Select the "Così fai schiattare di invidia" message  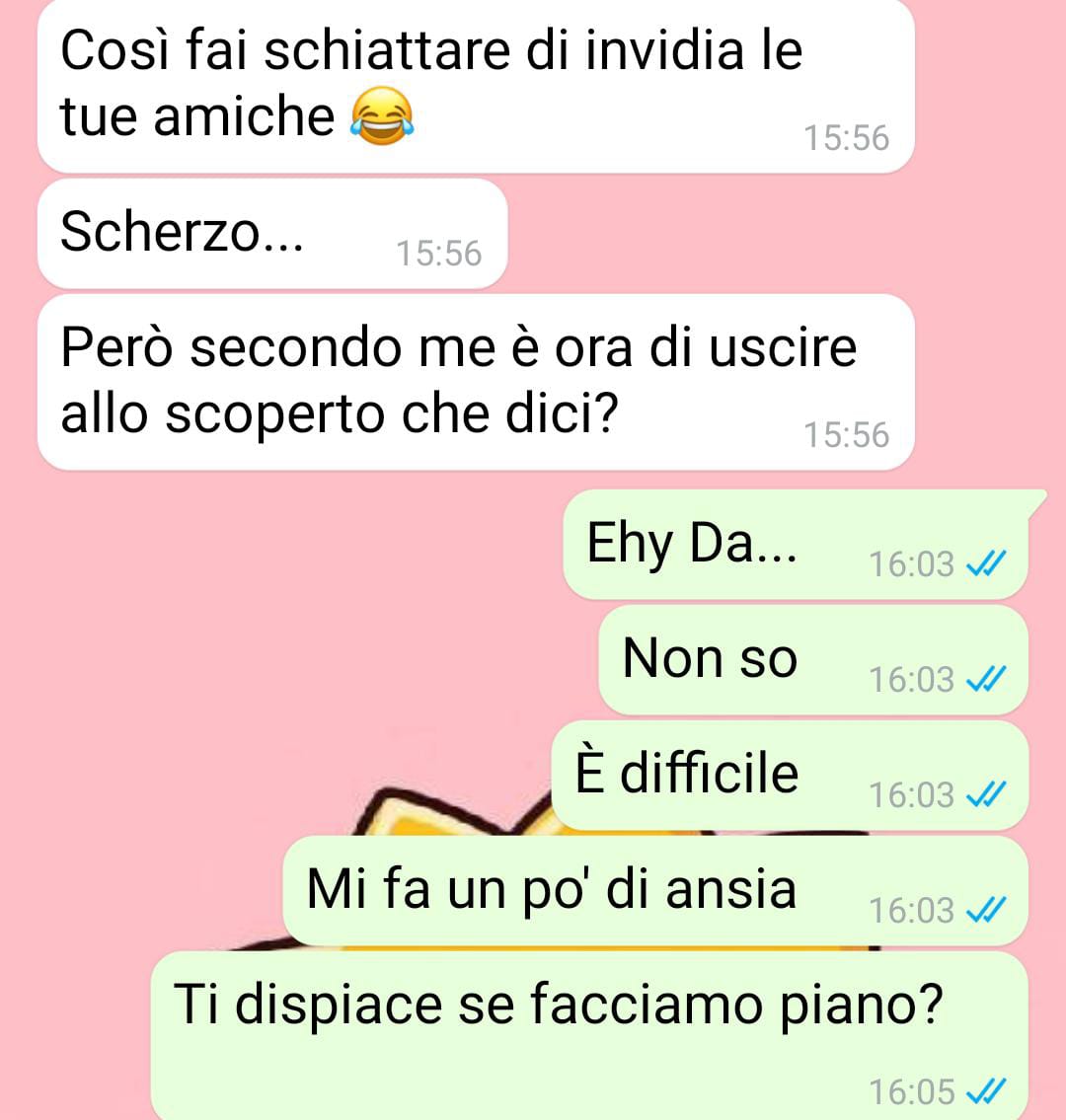pyautogui.click(x=476, y=86)
